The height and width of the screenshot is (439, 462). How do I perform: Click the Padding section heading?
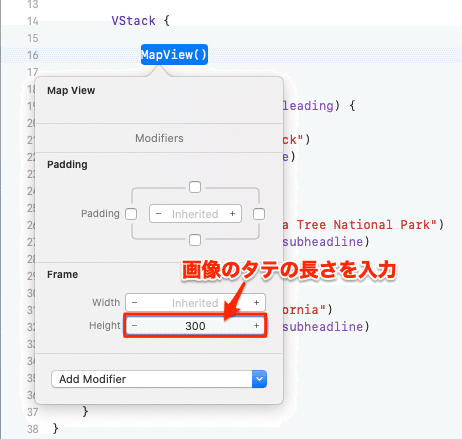click(67, 164)
